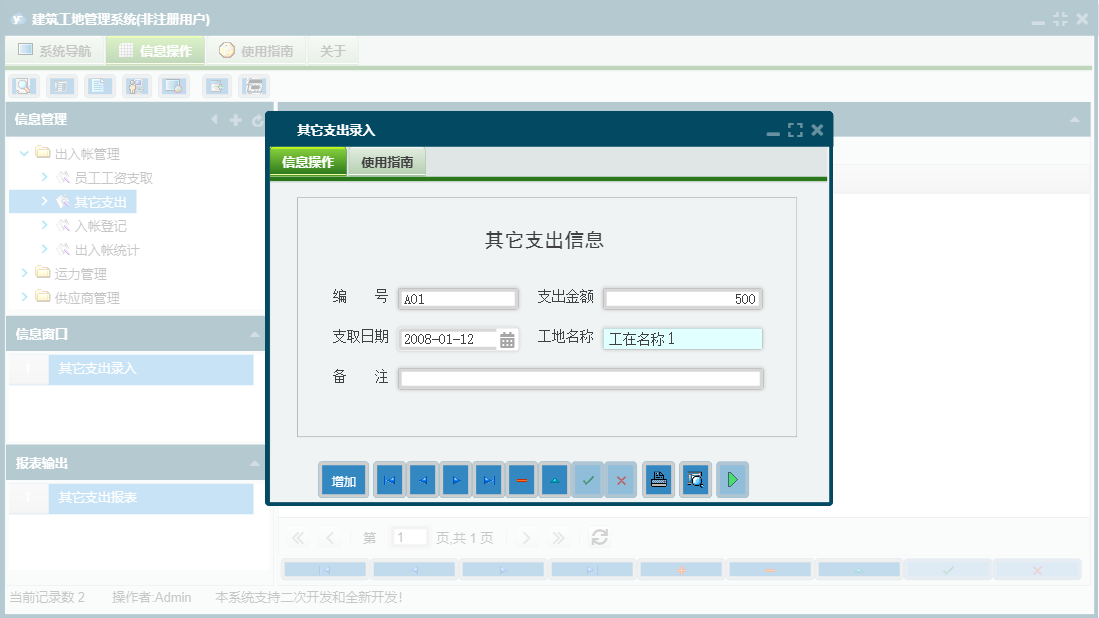The image size is (1099, 618).
Task: Select the 系统导航 tab
Action: pos(54,48)
